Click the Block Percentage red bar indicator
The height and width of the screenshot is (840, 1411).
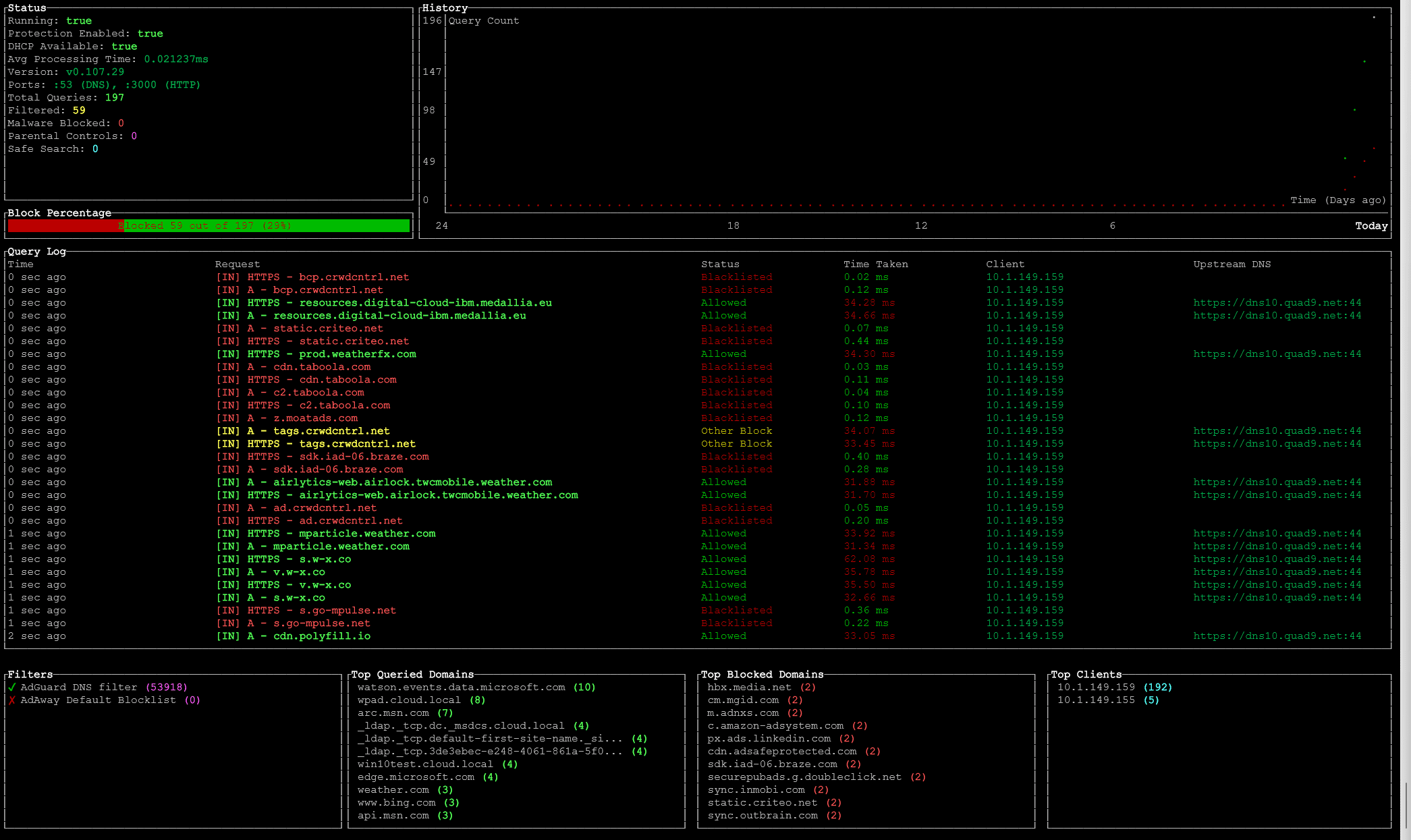(x=65, y=225)
